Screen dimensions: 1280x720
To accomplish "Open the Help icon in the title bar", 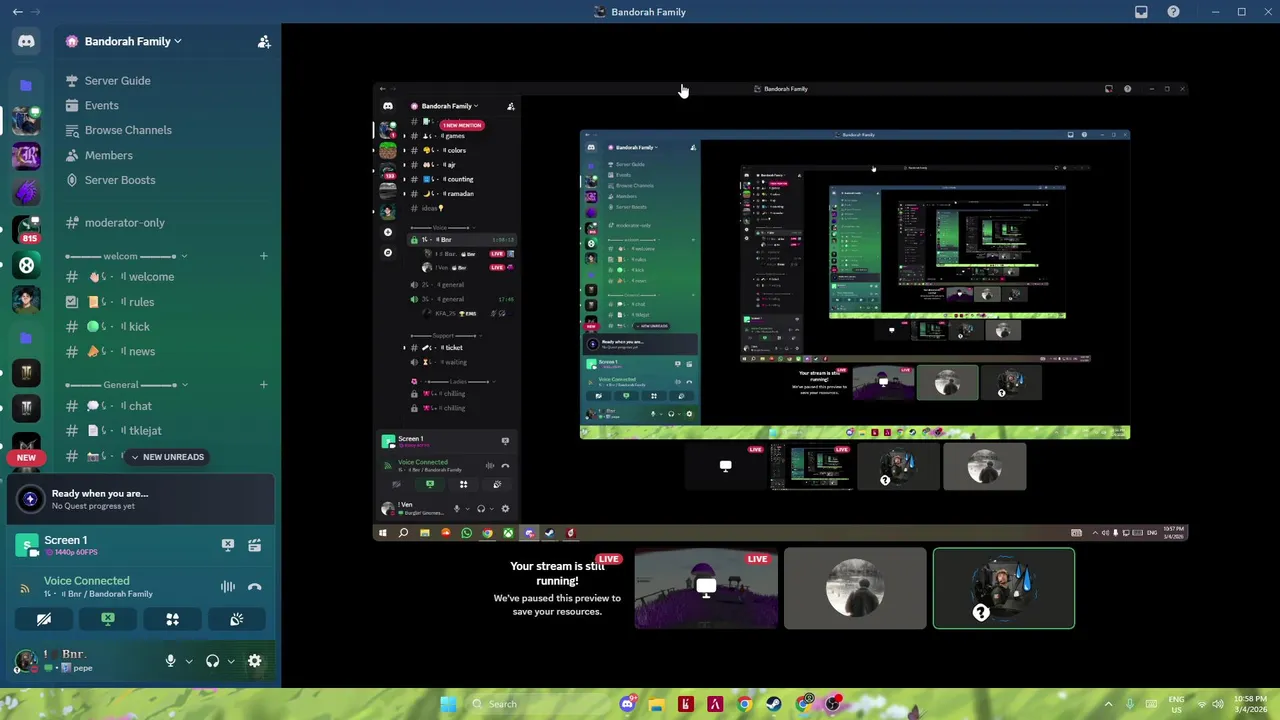I will coord(1173,12).
